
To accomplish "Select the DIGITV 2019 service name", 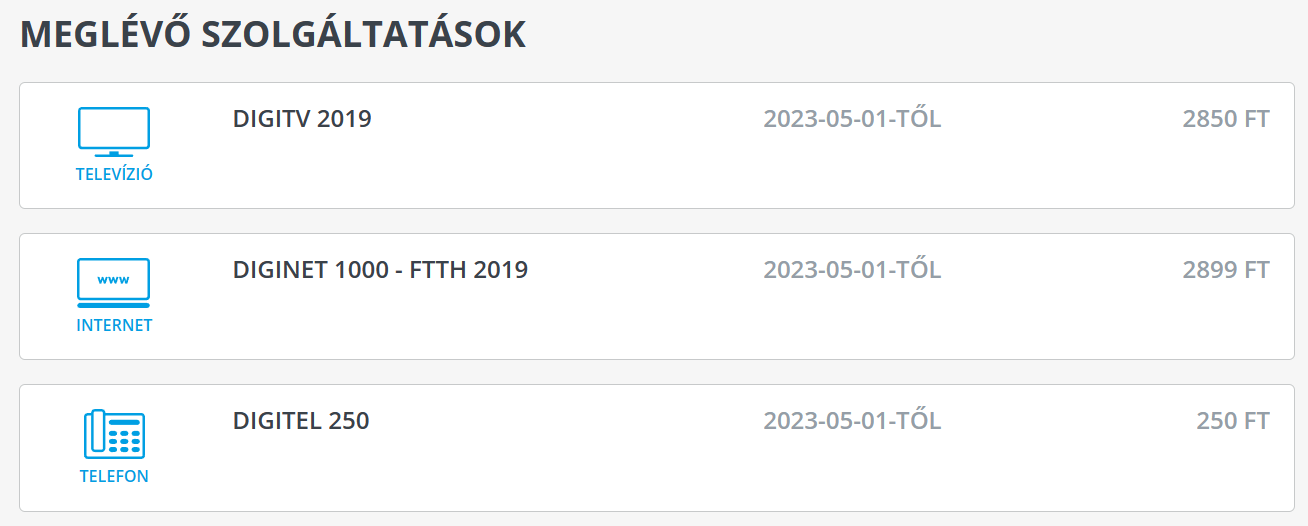I will [x=302, y=119].
